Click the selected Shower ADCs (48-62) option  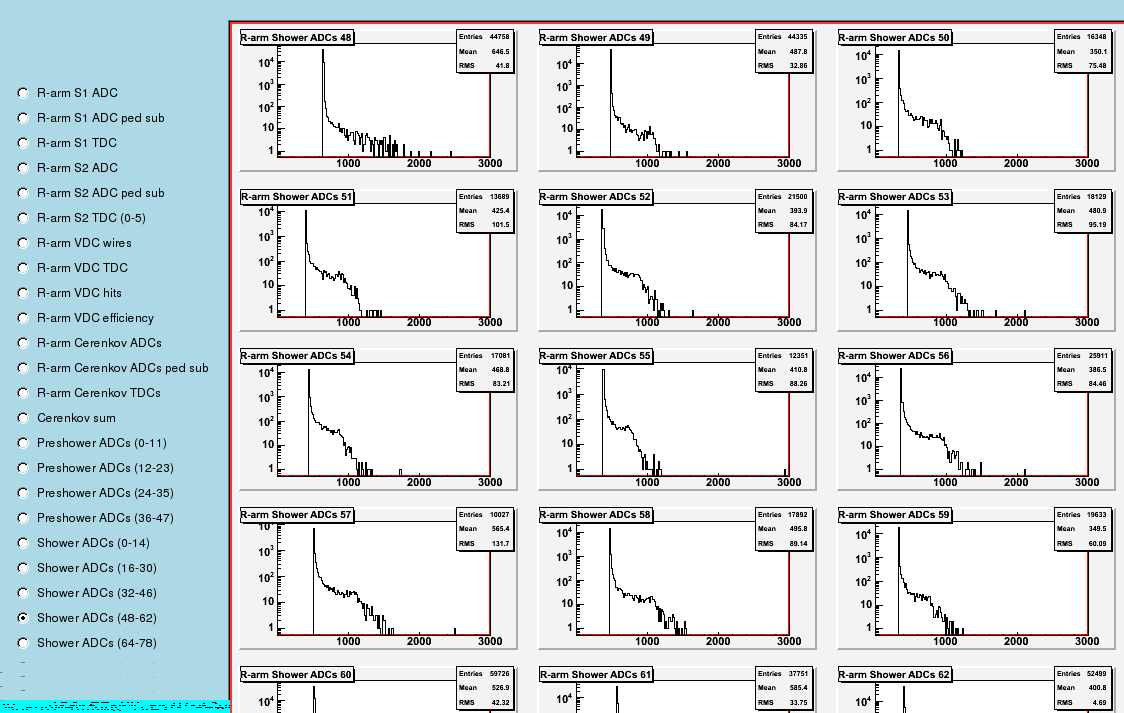click(23, 618)
